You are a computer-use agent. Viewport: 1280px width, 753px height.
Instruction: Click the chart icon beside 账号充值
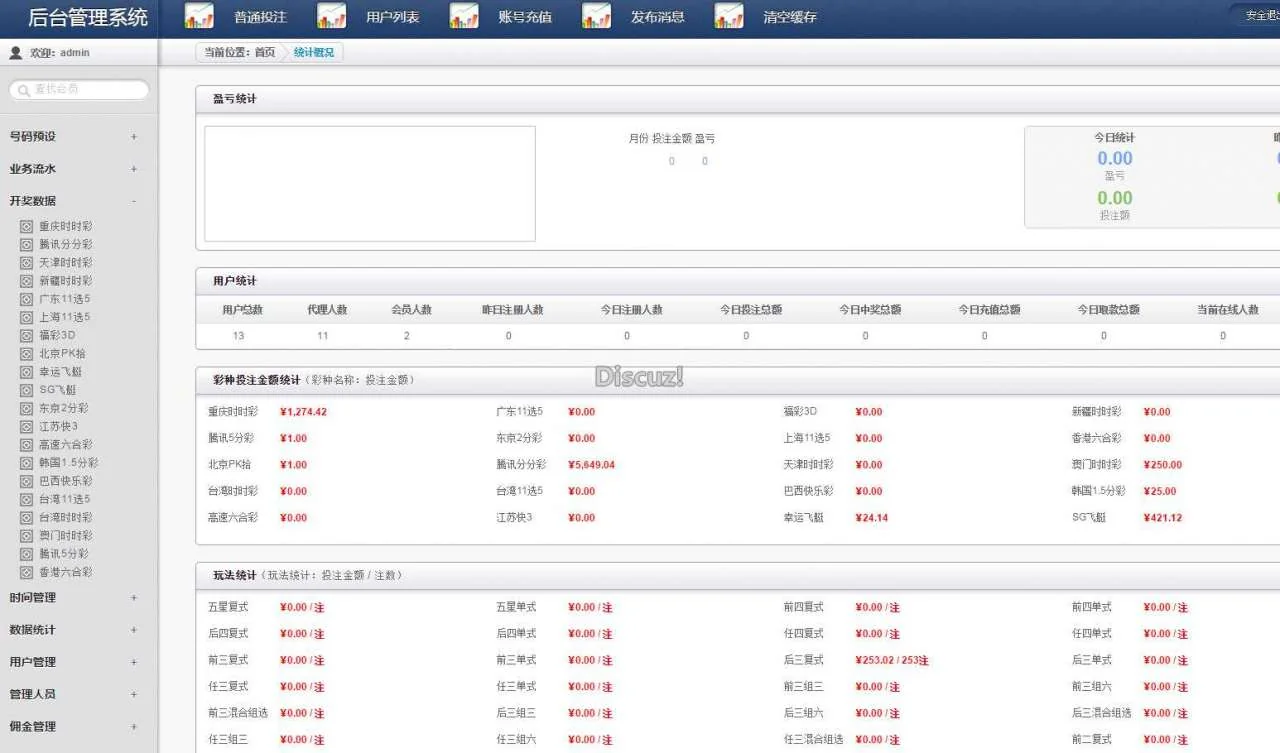pos(464,17)
